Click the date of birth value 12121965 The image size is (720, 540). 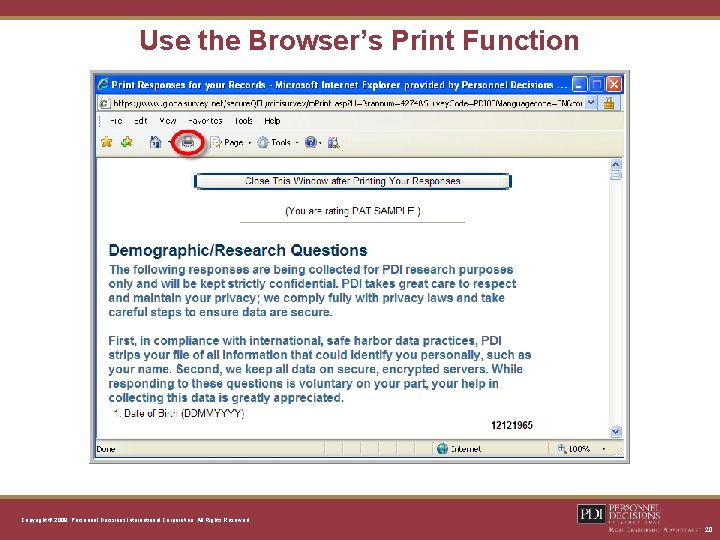(512, 425)
